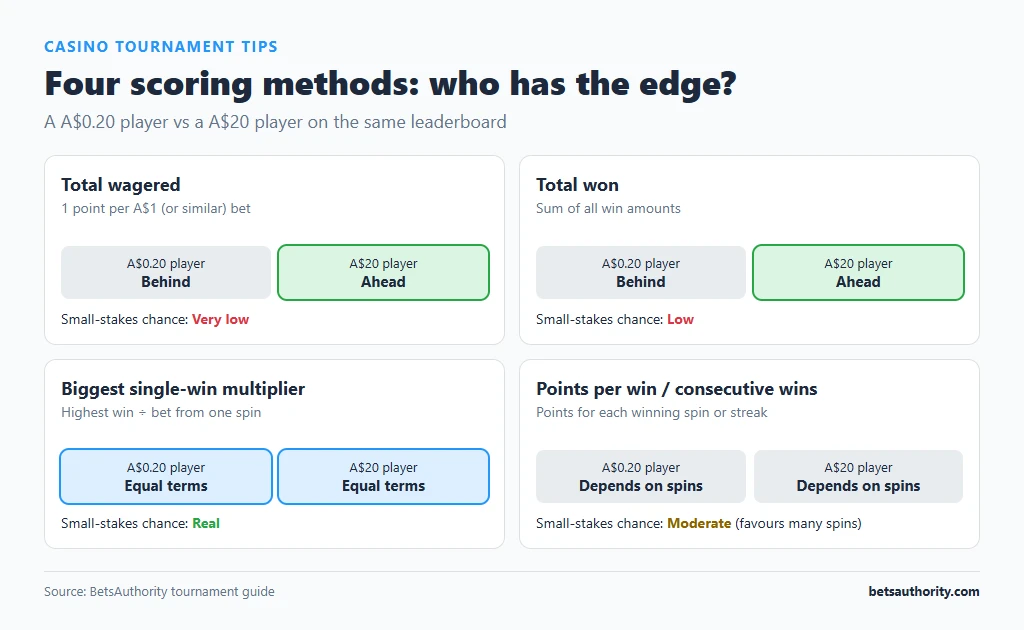
Task: Open the betsauthority.com link
Action: pyautogui.click(x=923, y=591)
